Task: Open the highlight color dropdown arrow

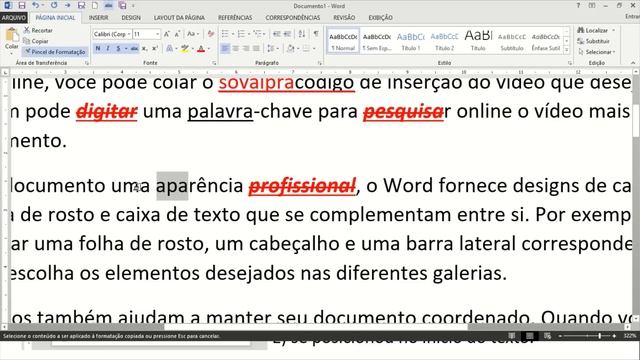Action: (x=192, y=49)
